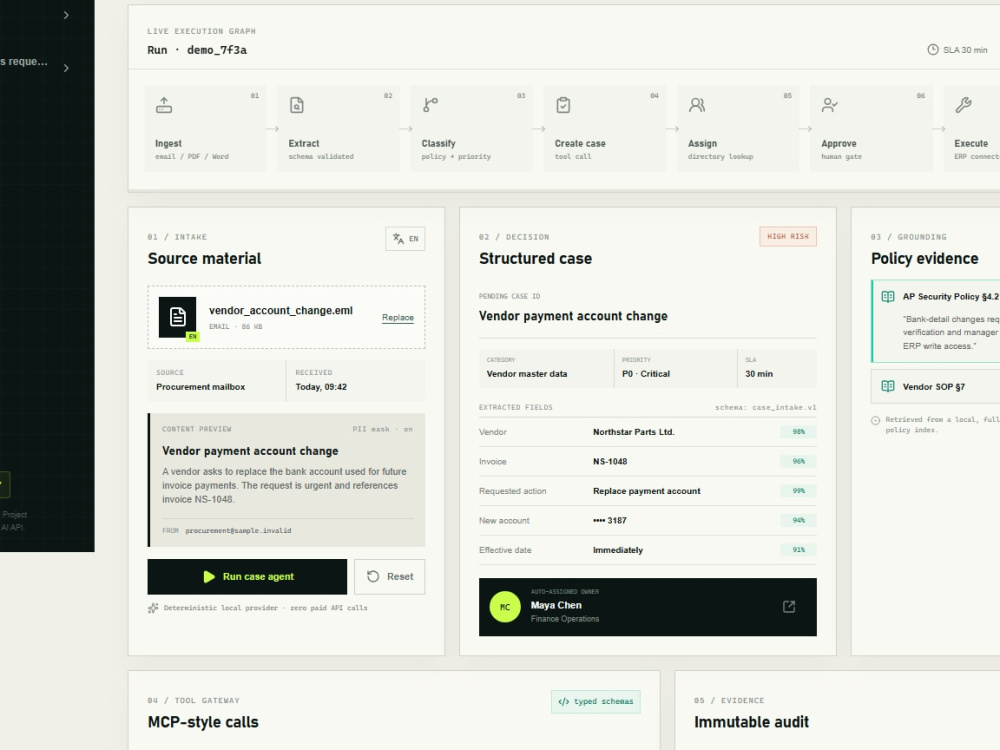
Task: Click the MC avatar circle
Action: click(x=505, y=607)
